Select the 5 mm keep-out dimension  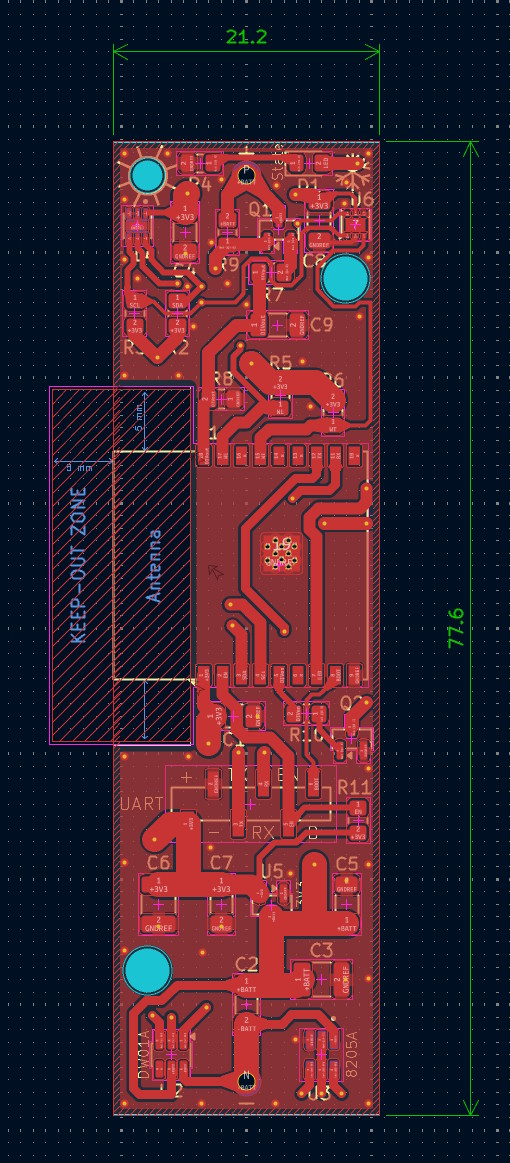point(139,418)
